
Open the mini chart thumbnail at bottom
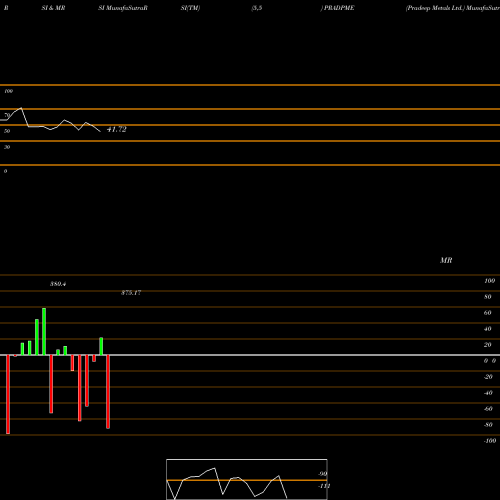247,479
